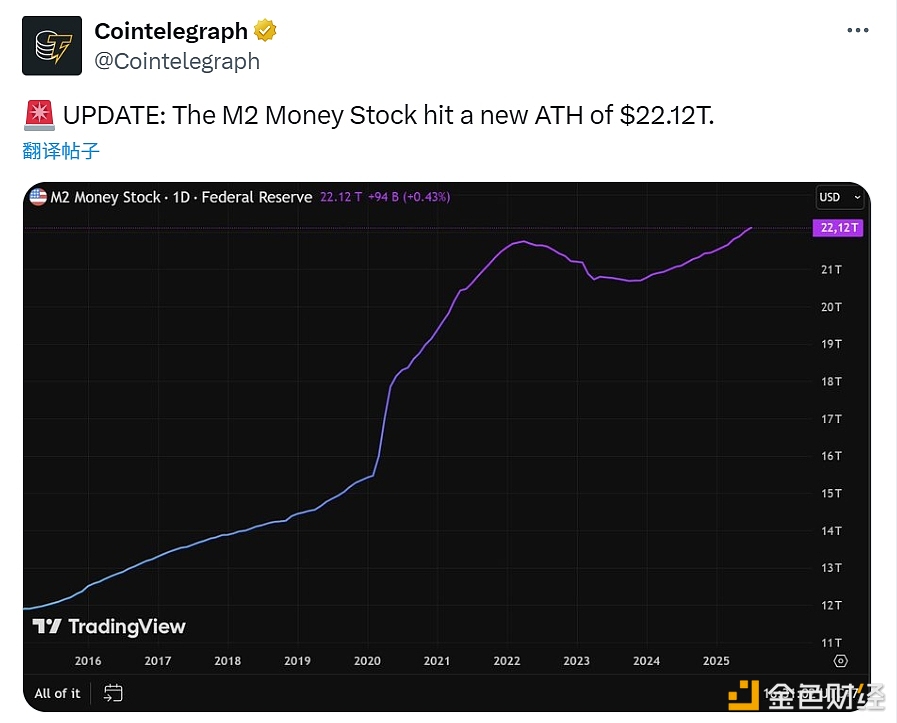Click the TradingView logo
This screenshot has height=723, width=897.
coord(109,627)
